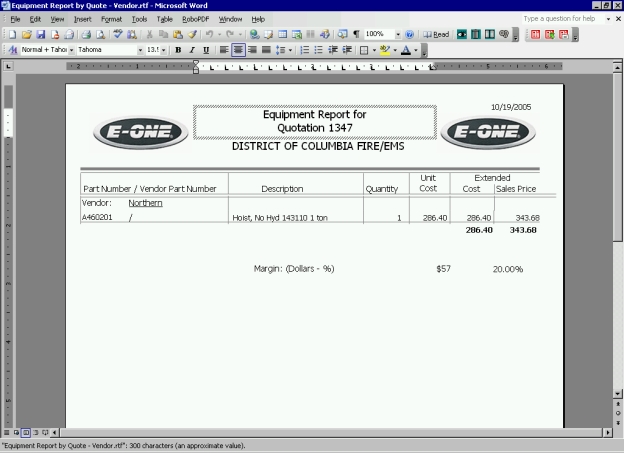Image resolution: width=624 pixels, height=453 pixels.
Task: Open the File menu
Action: coord(15,19)
